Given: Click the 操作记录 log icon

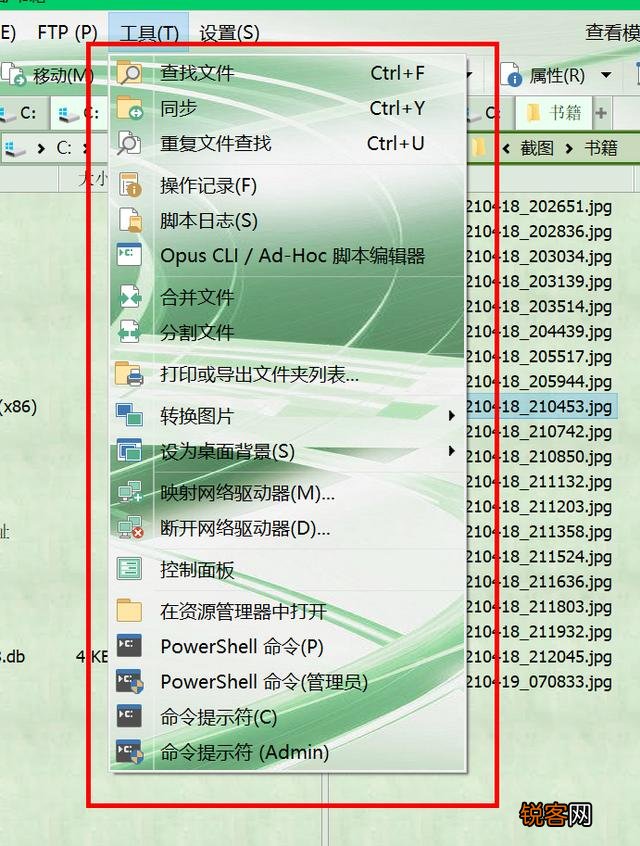Looking at the screenshot, I should point(130,185).
